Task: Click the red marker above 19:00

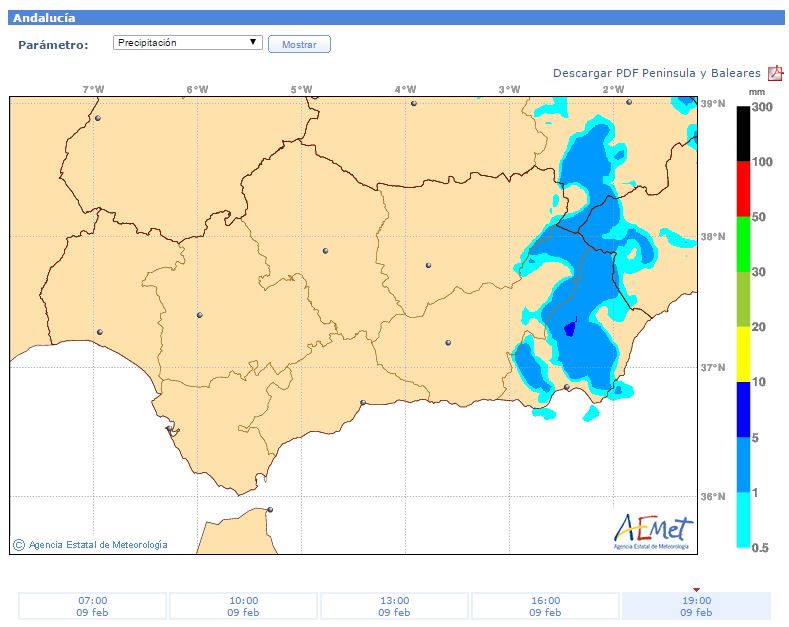Action: [696, 589]
